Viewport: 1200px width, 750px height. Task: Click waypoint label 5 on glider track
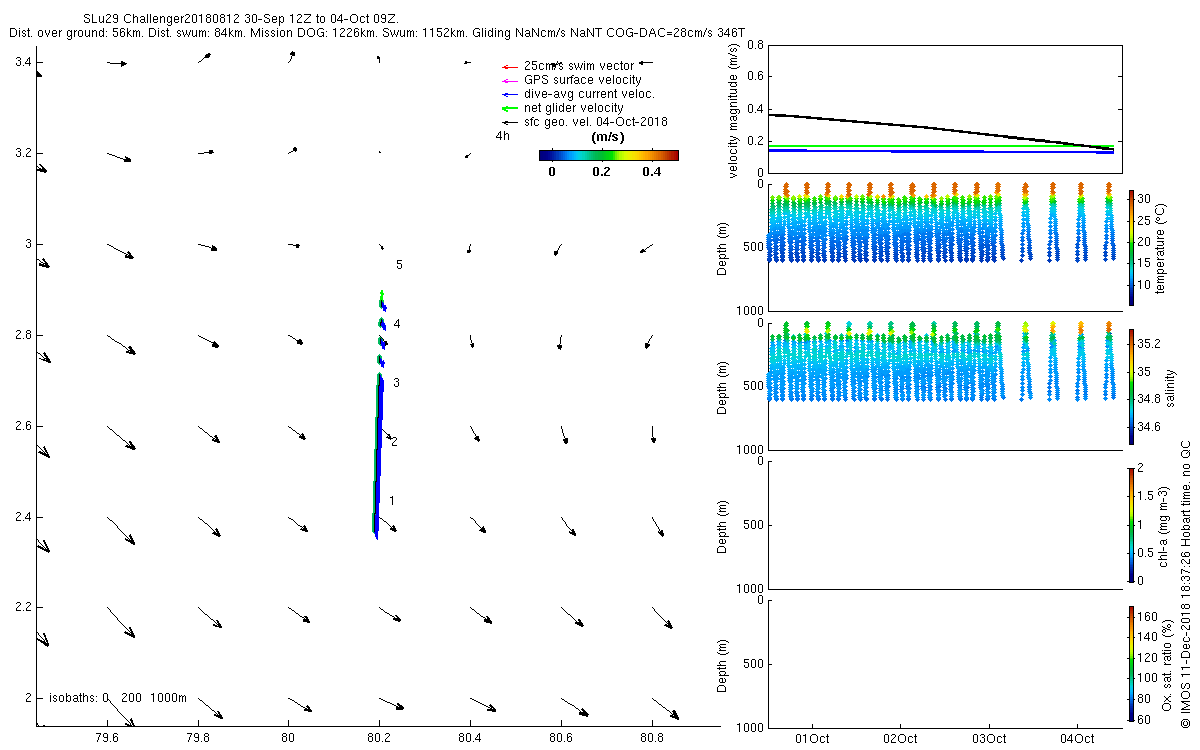pyautogui.click(x=399, y=265)
